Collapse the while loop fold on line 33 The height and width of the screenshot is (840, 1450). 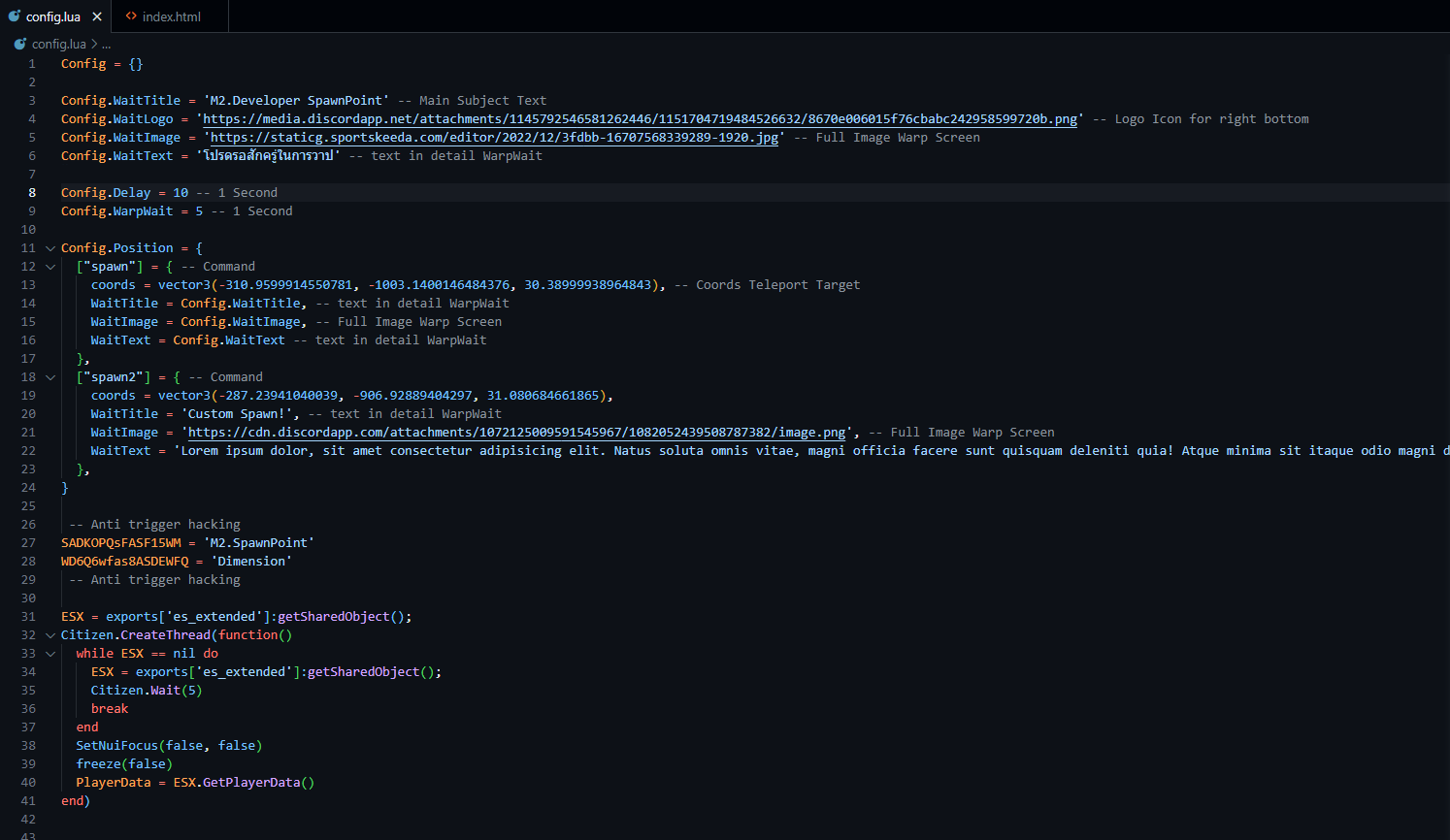[x=50, y=654]
